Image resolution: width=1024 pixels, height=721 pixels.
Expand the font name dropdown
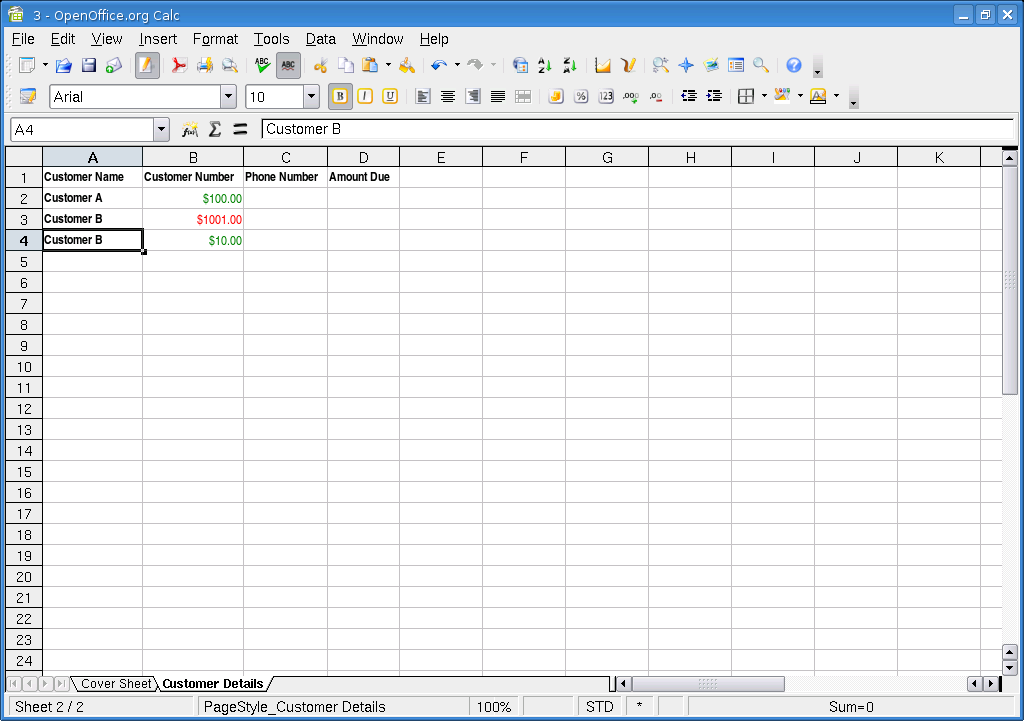(228, 97)
